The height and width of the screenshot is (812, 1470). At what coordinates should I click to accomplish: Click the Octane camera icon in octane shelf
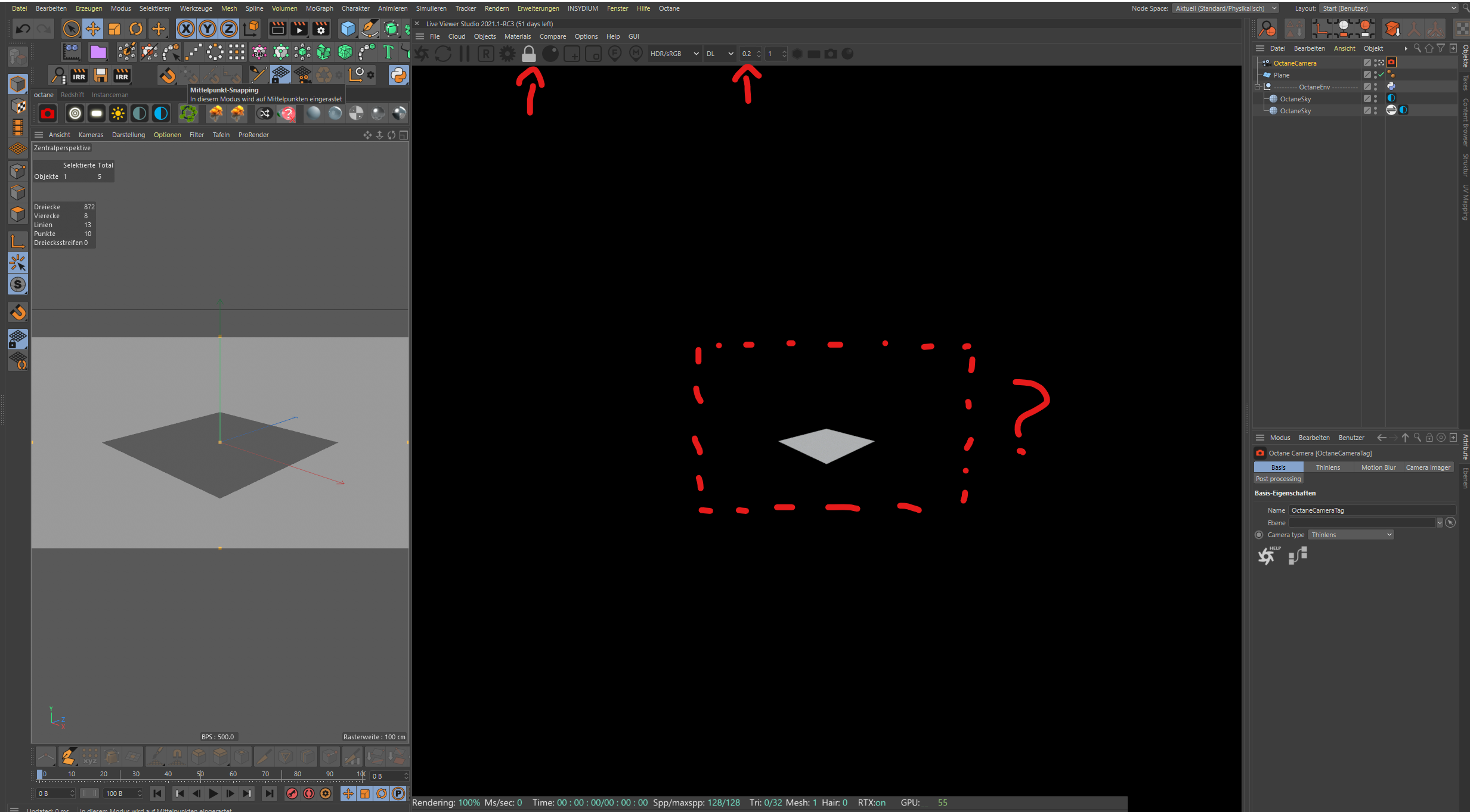(x=48, y=113)
